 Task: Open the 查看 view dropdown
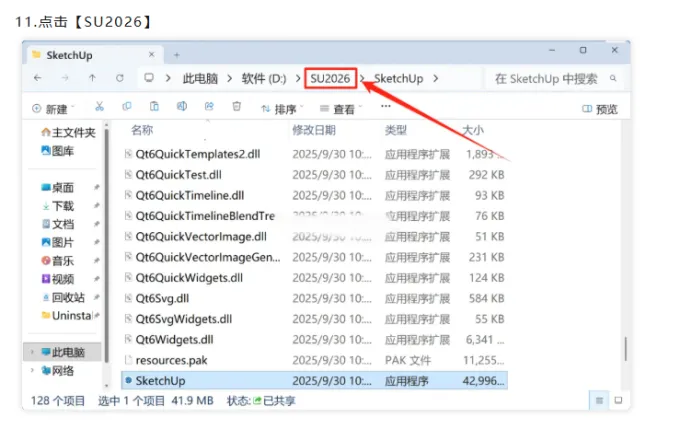click(341, 109)
